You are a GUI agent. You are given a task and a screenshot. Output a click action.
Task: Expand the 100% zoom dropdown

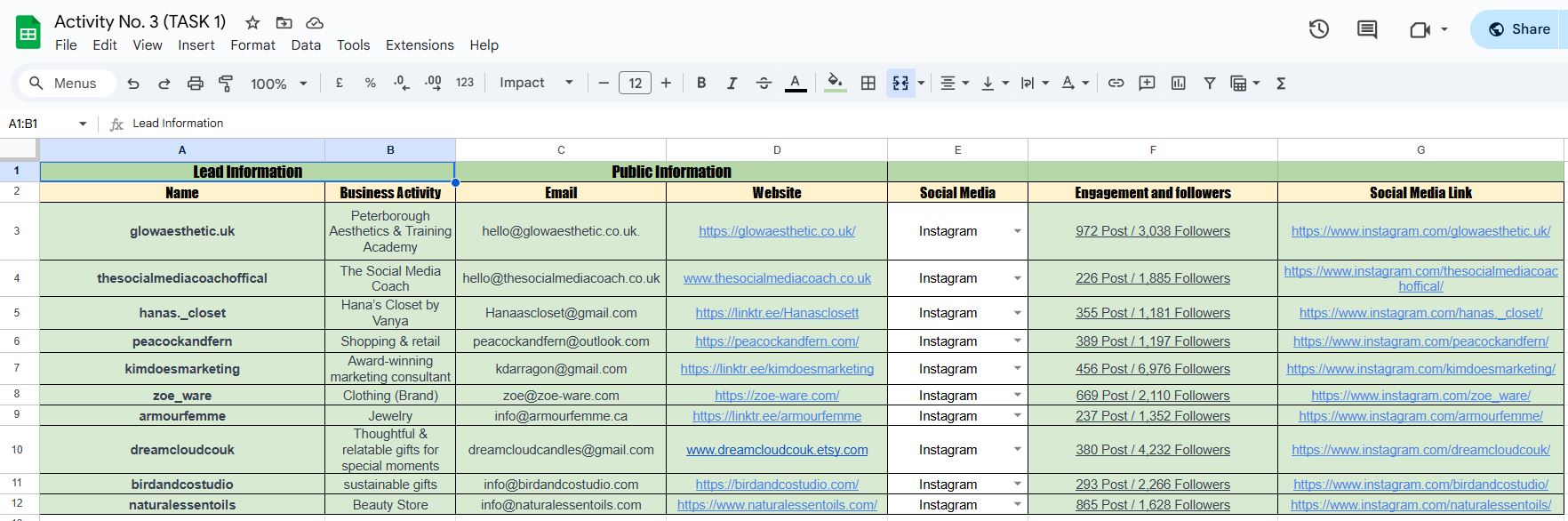coord(278,83)
